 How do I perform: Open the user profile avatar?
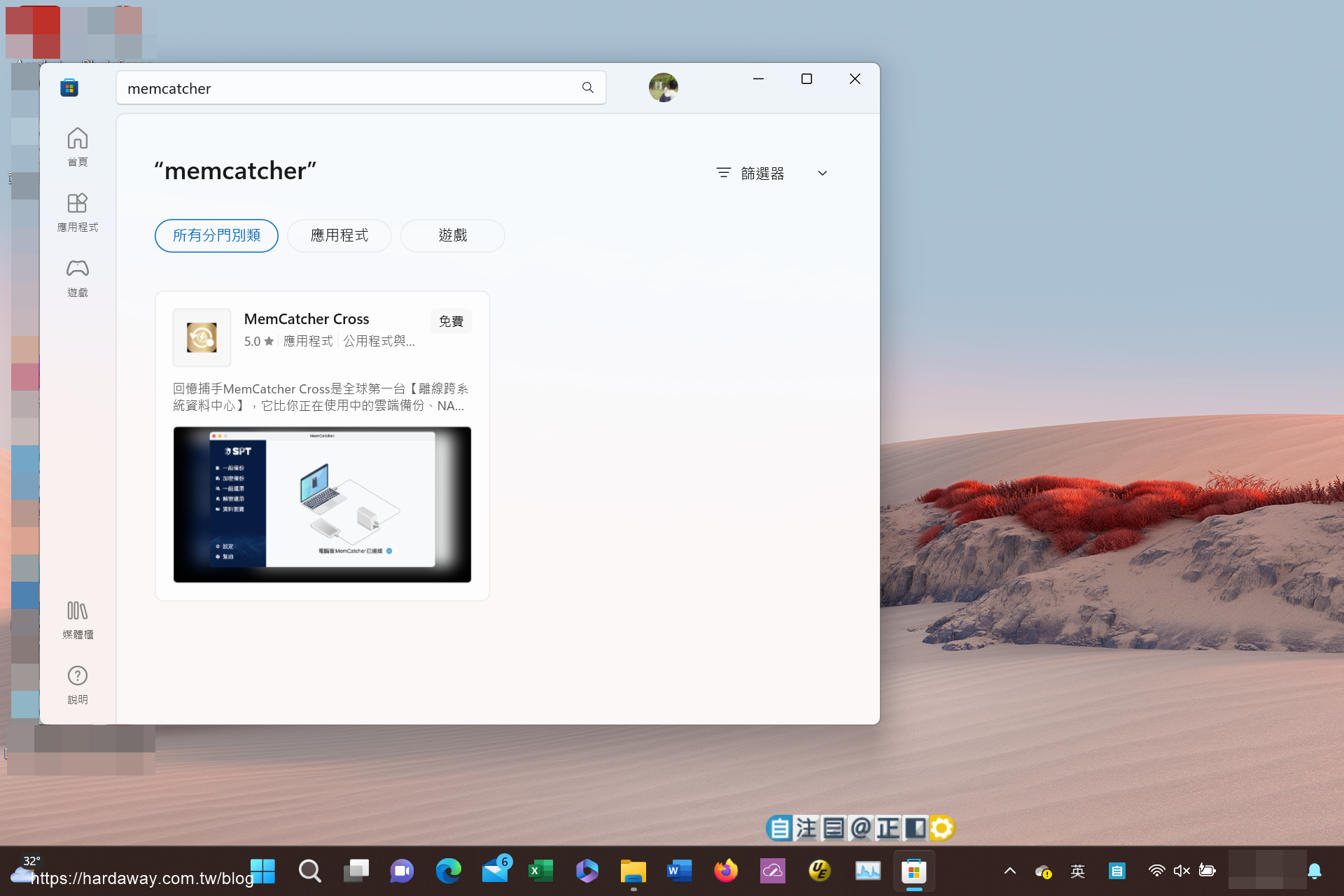coord(663,87)
